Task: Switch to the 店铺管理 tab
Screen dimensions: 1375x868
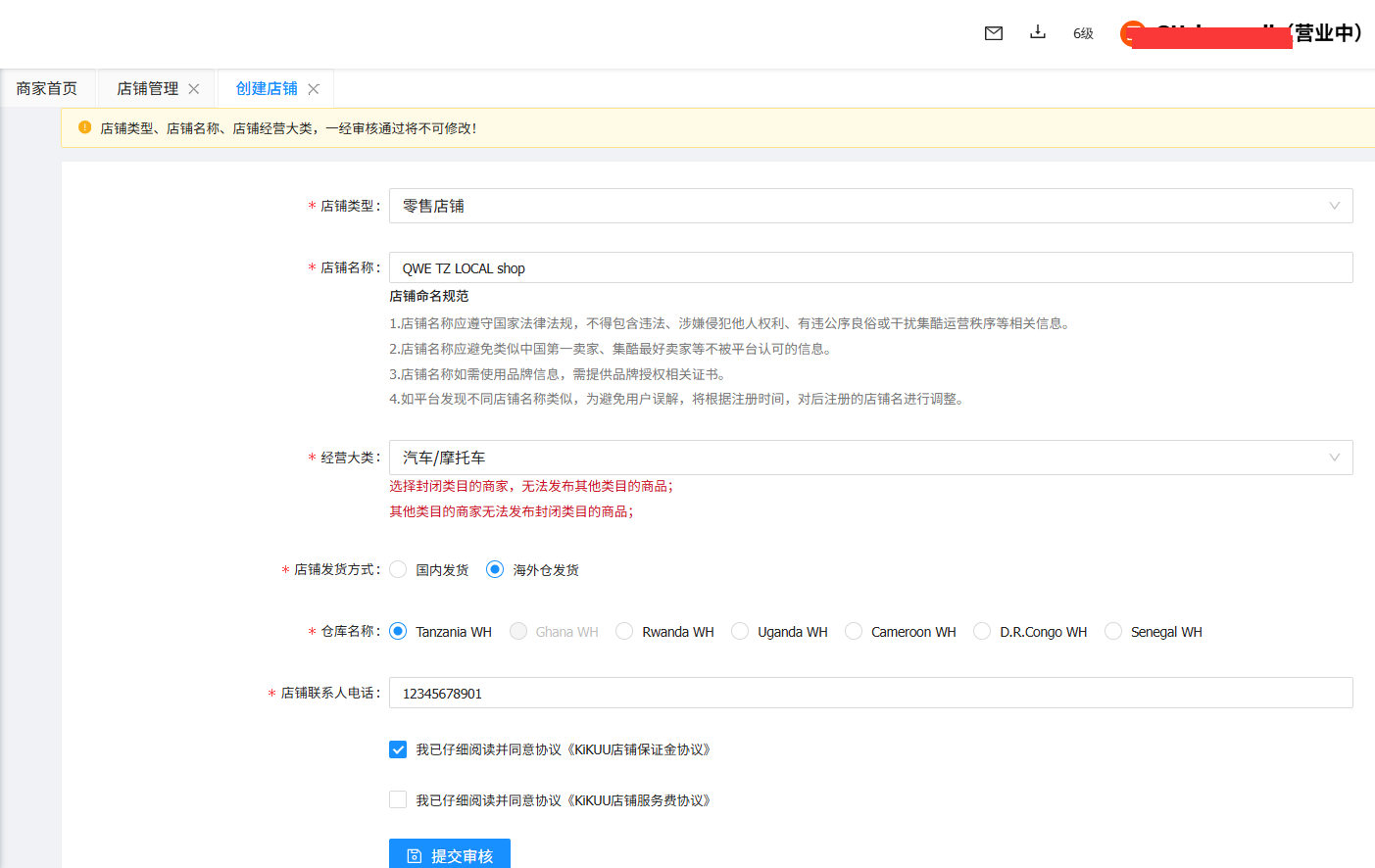Action: [147, 89]
